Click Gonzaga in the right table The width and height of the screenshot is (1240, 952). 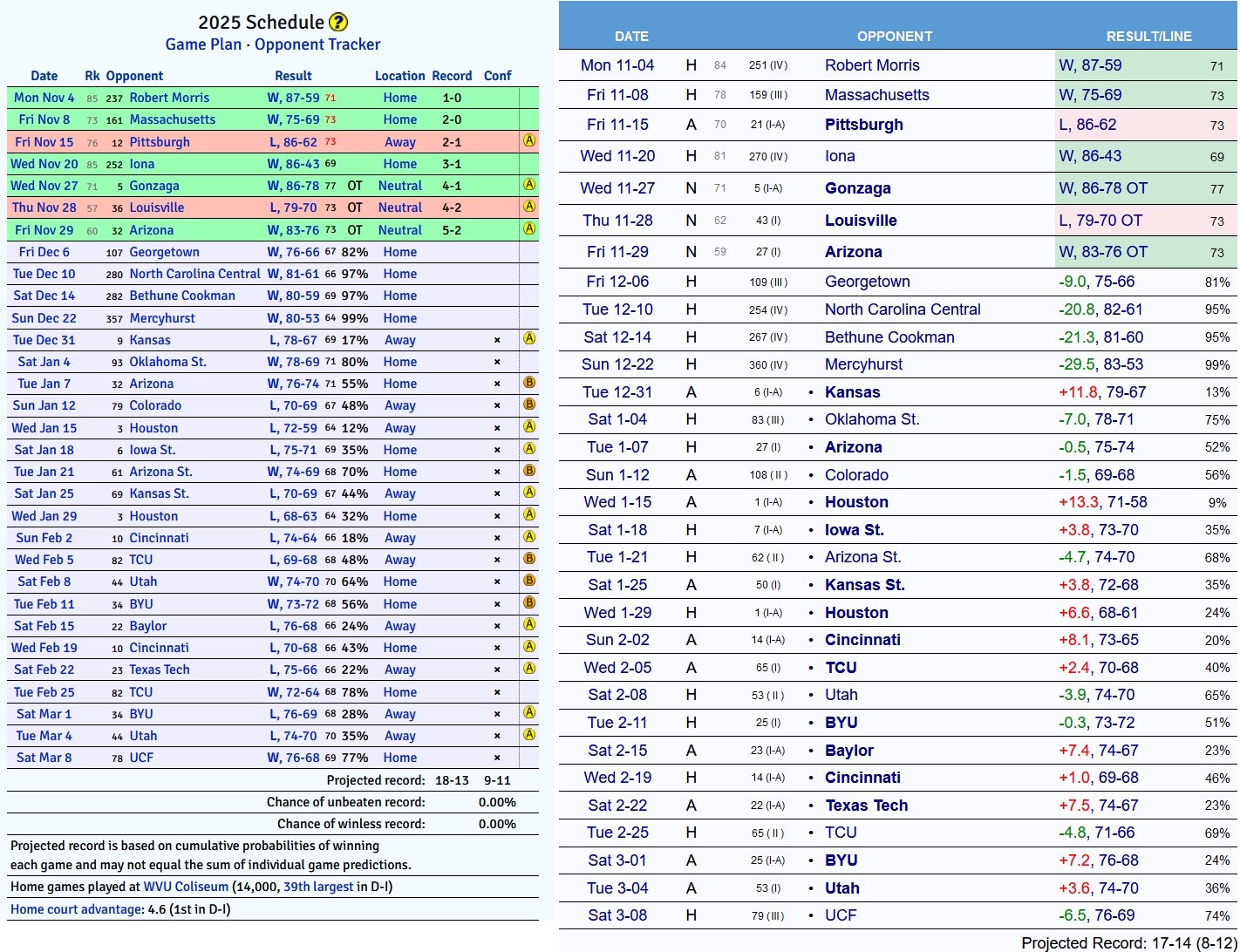858,188
